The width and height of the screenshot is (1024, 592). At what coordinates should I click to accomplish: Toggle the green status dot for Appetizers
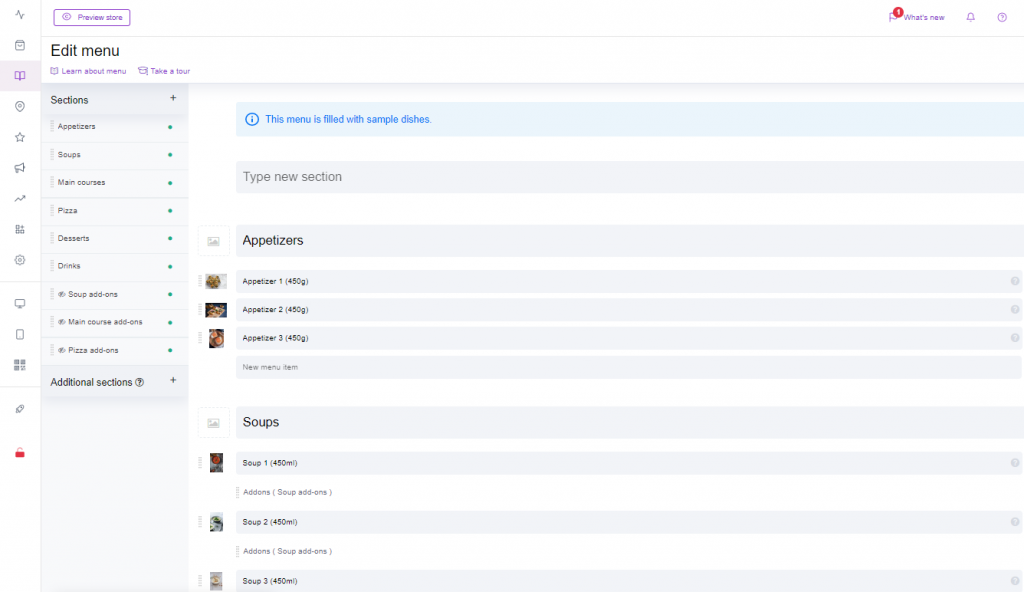(x=170, y=127)
